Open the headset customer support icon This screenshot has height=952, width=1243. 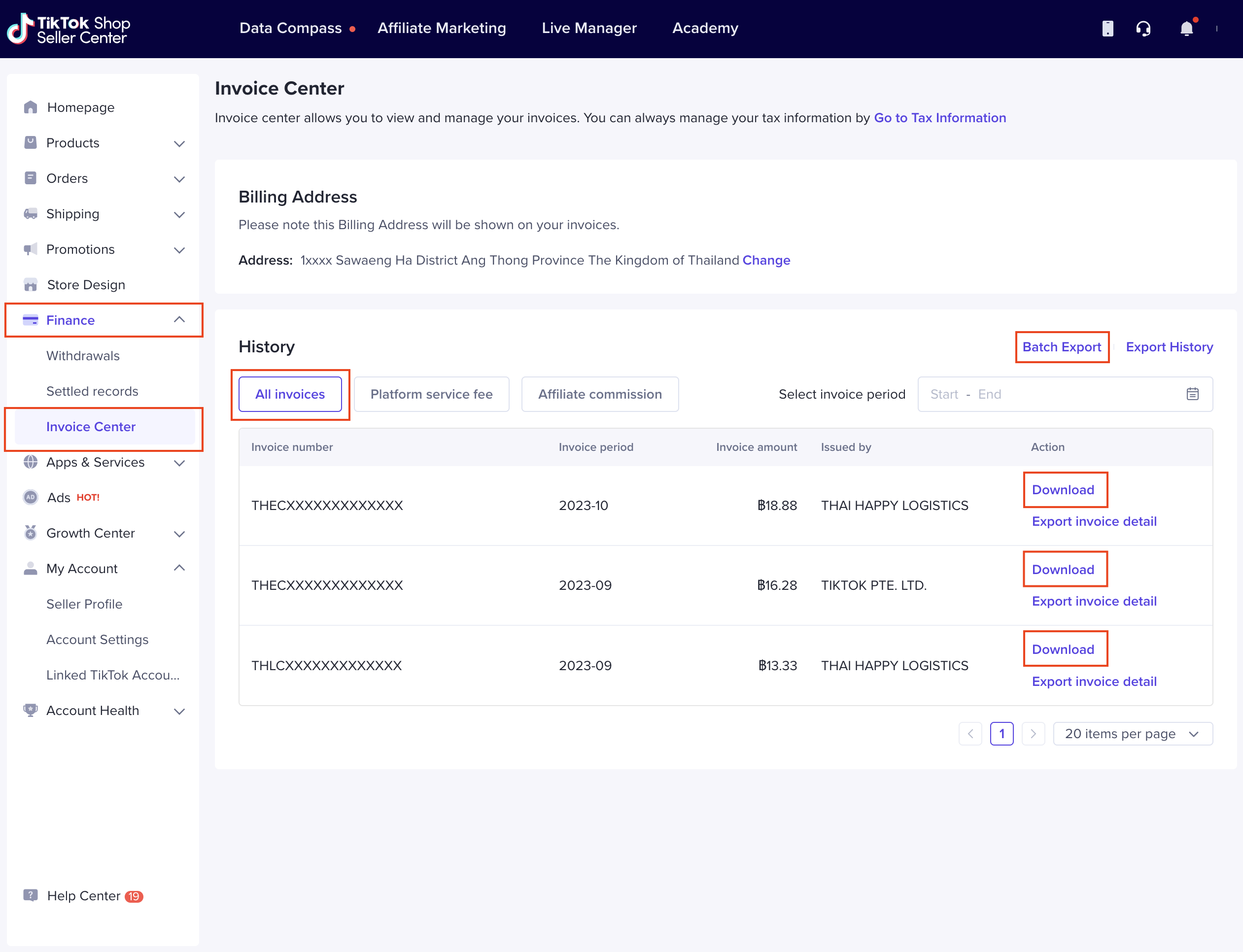click(1143, 29)
